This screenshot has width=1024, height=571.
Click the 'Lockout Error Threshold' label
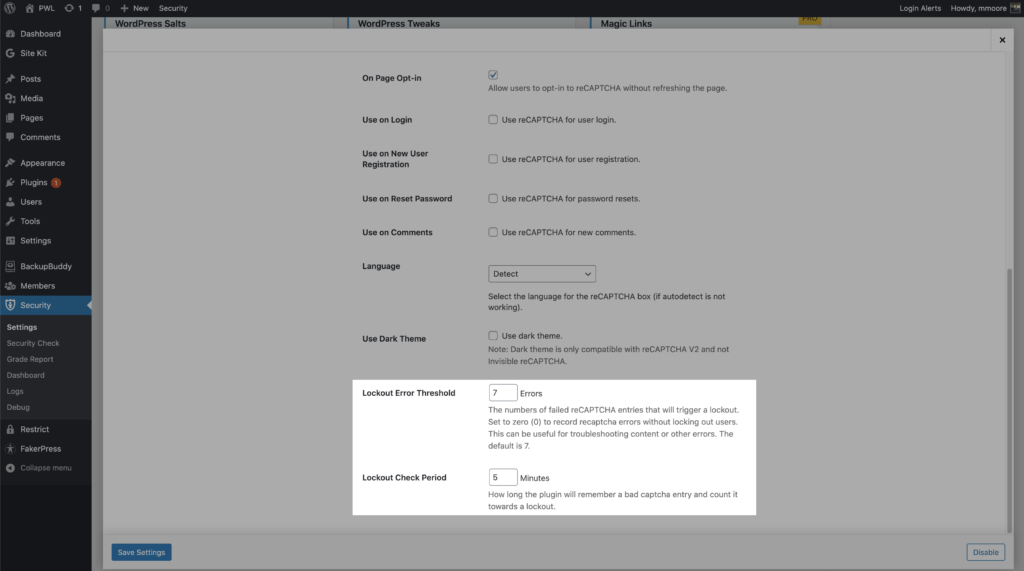(409, 393)
